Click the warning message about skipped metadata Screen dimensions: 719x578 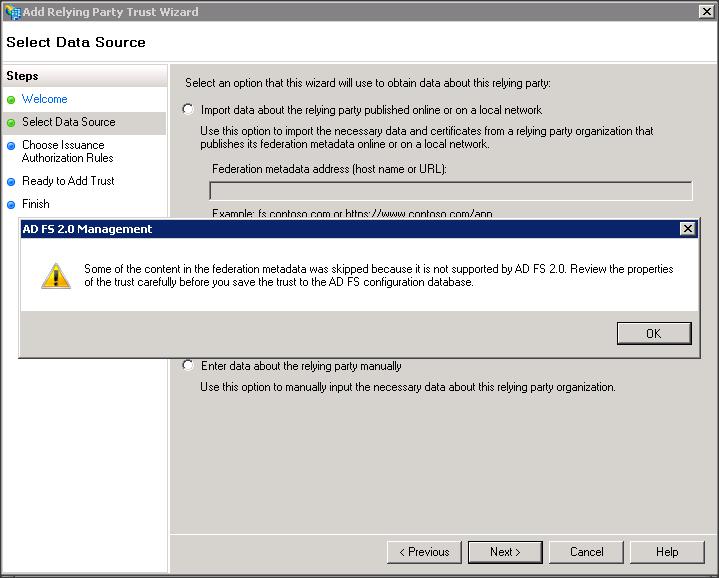click(379, 275)
